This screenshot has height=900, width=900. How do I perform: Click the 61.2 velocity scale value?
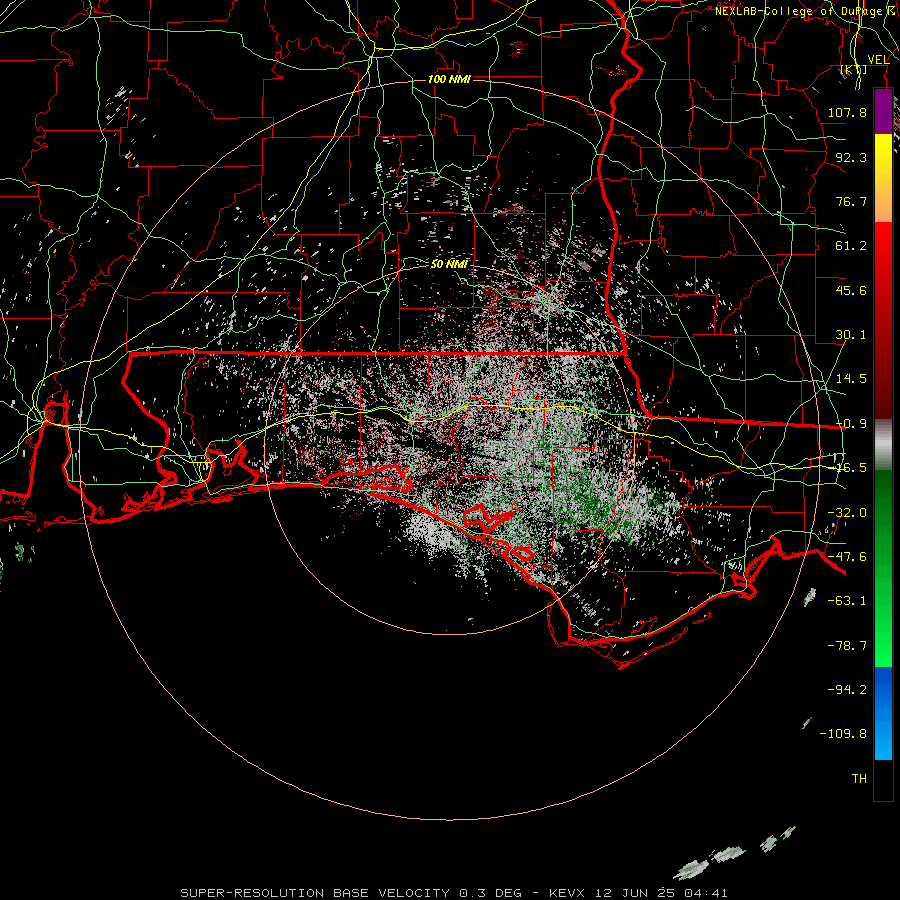click(x=851, y=246)
